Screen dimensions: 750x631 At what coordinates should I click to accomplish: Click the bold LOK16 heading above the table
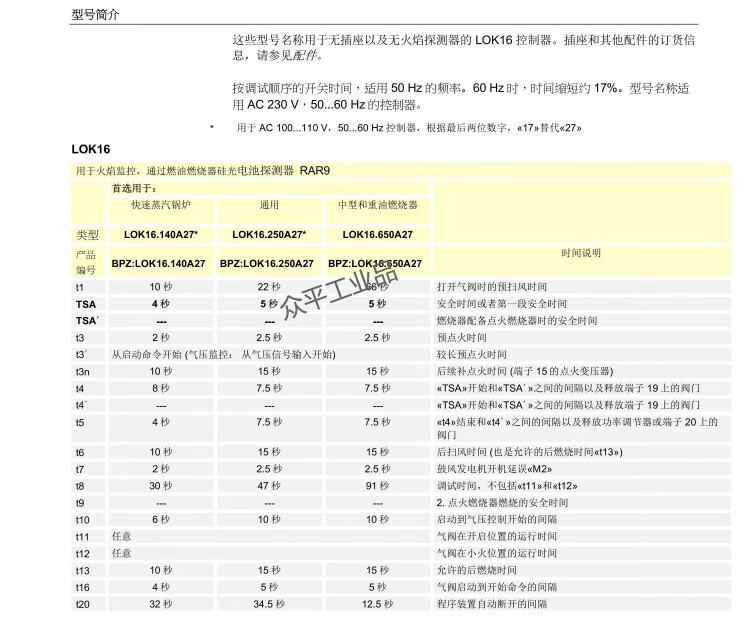click(x=91, y=150)
